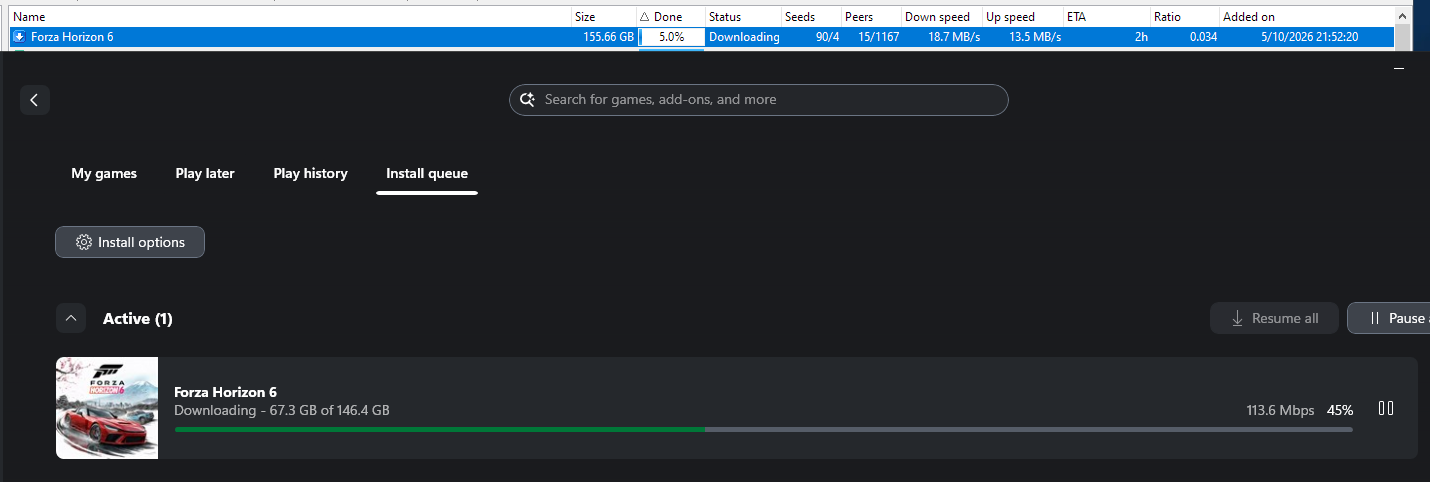Image resolution: width=1430 pixels, height=482 pixels.
Task: Click the 'Downloading - 67.3 GB of 146.4 GB' text
Action: [x=282, y=410]
